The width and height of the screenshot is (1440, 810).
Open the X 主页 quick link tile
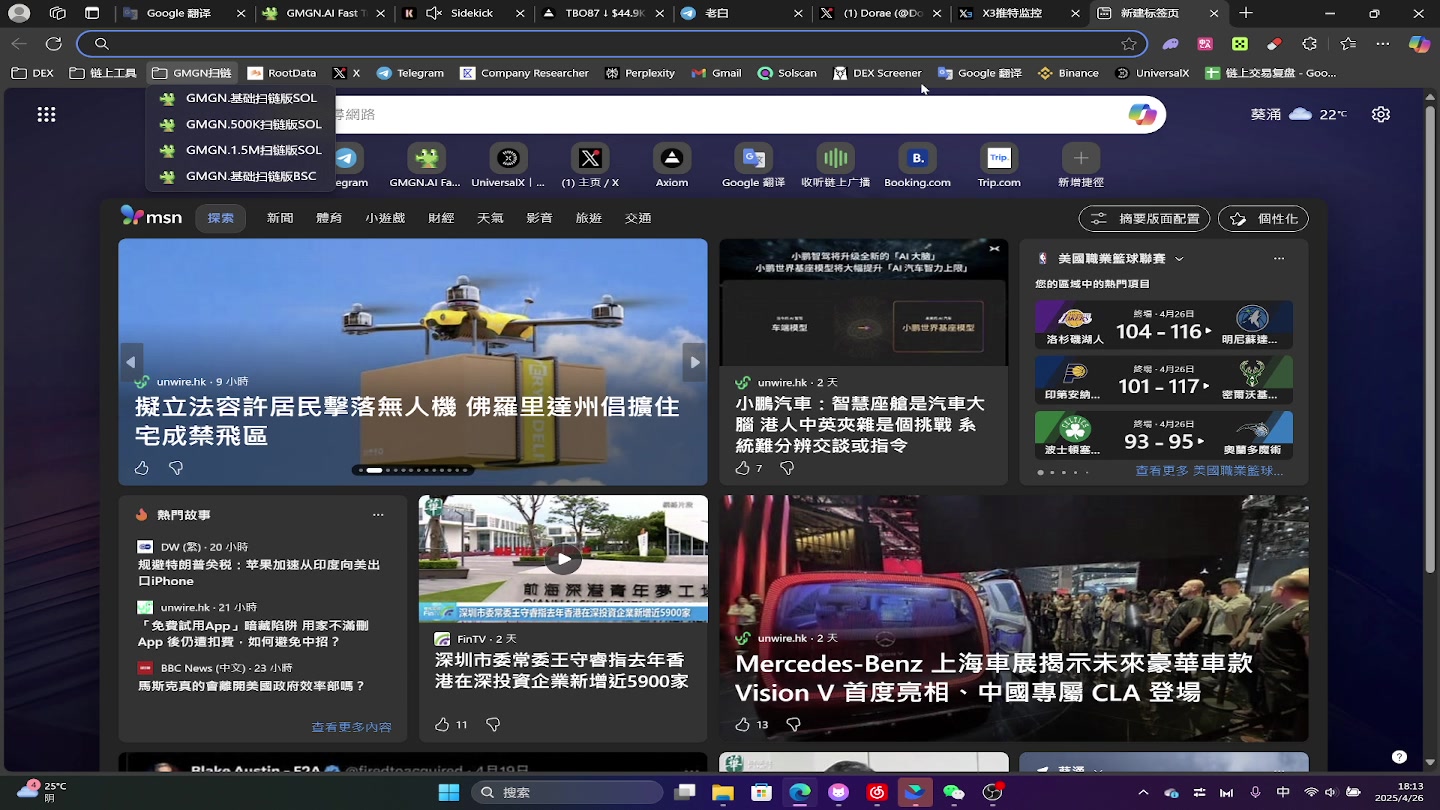pyautogui.click(x=590, y=165)
